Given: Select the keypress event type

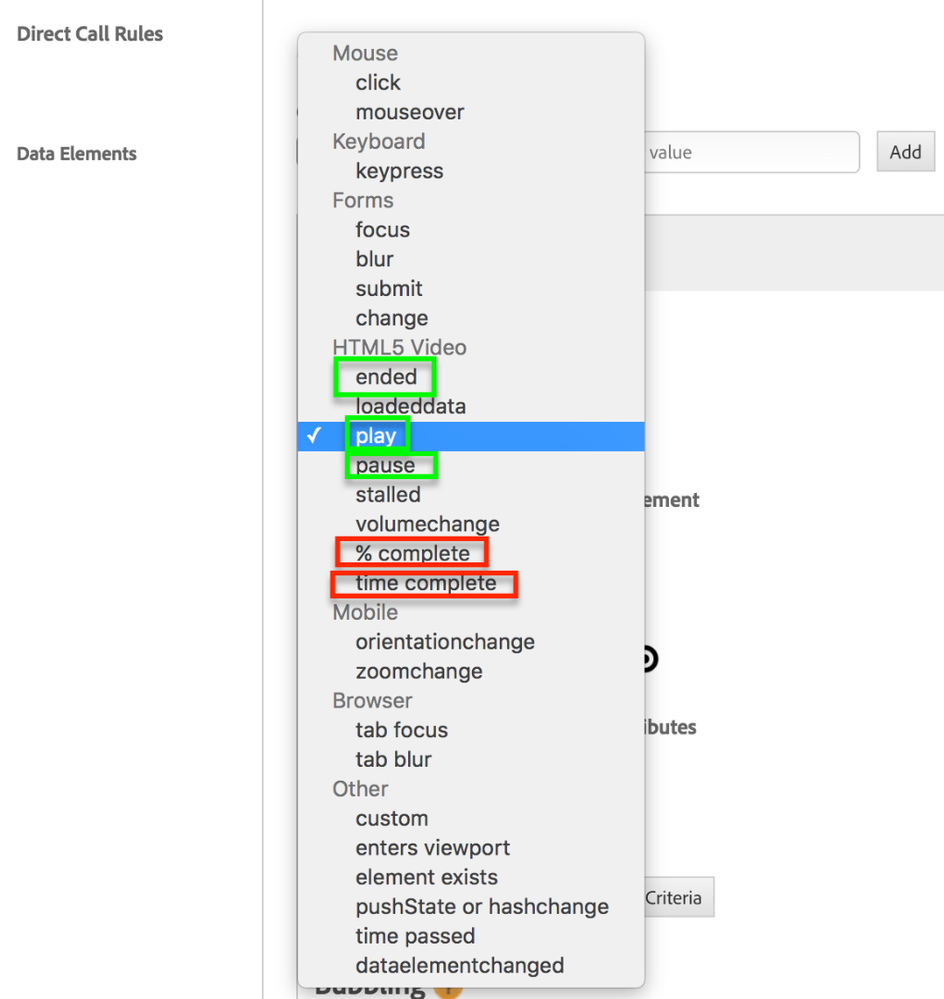Looking at the screenshot, I should click(399, 171).
